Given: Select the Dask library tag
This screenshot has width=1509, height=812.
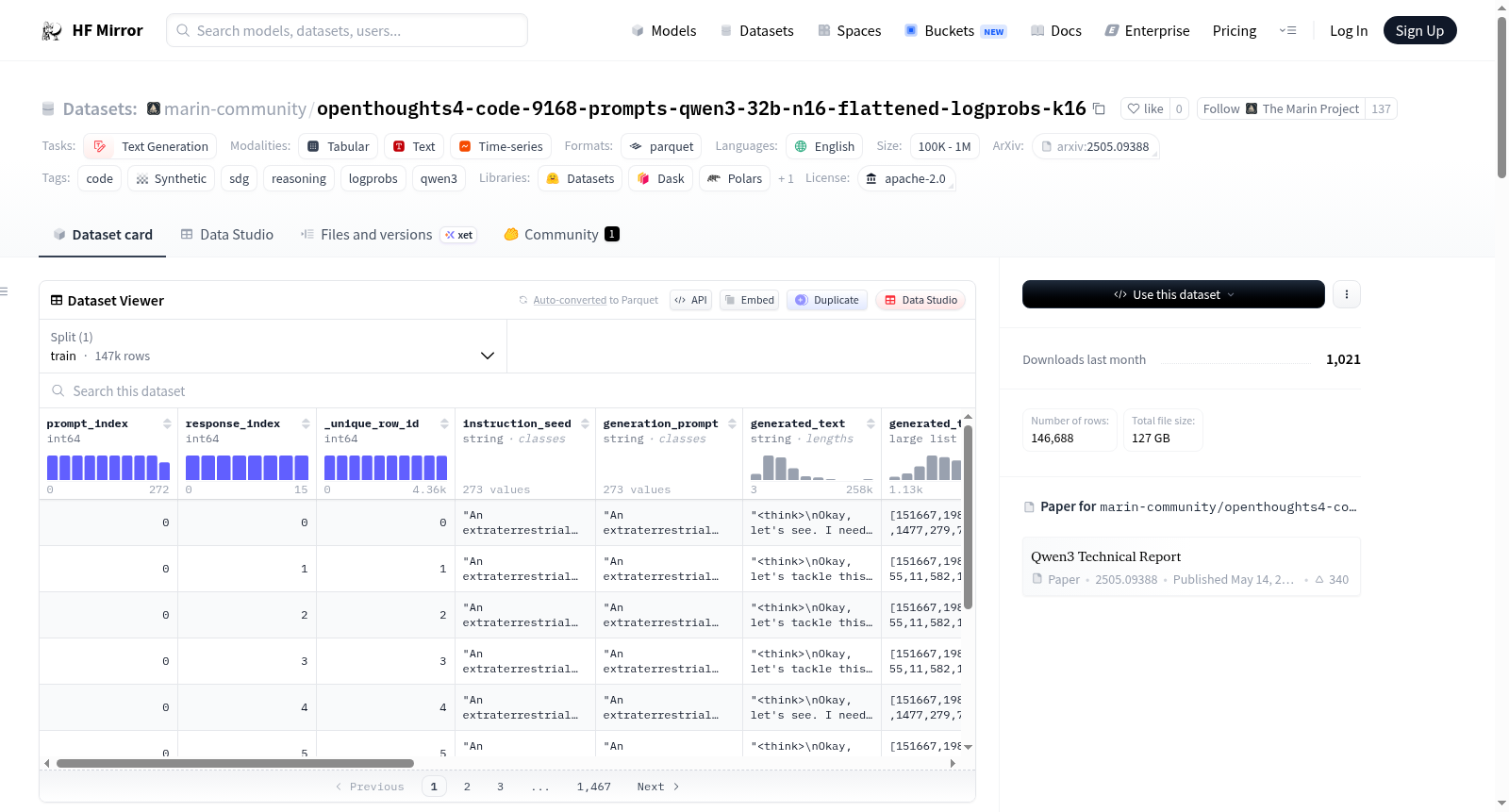Looking at the screenshot, I should pyautogui.click(x=660, y=178).
